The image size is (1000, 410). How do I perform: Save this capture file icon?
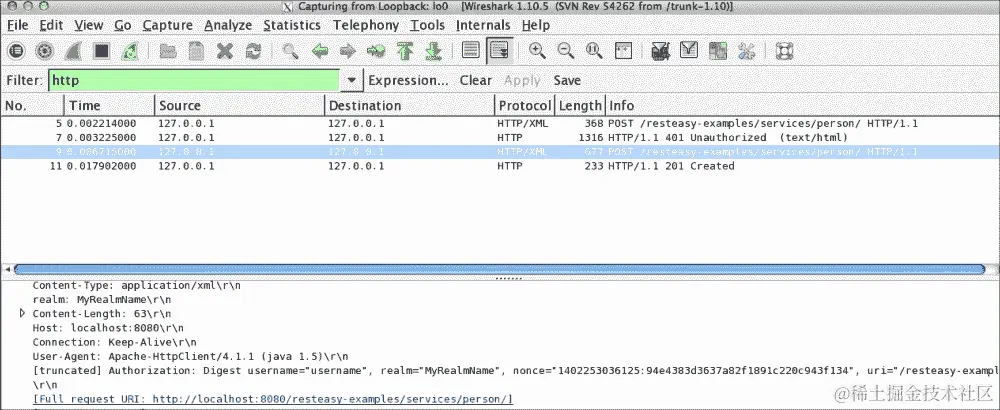[x=196, y=50]
